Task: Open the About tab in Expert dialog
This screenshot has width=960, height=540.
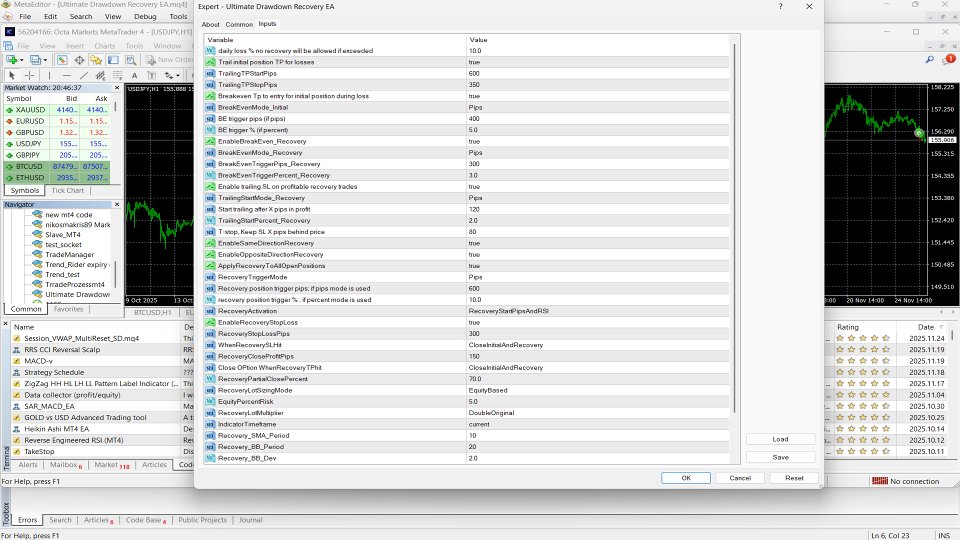Action: [210, 24]
